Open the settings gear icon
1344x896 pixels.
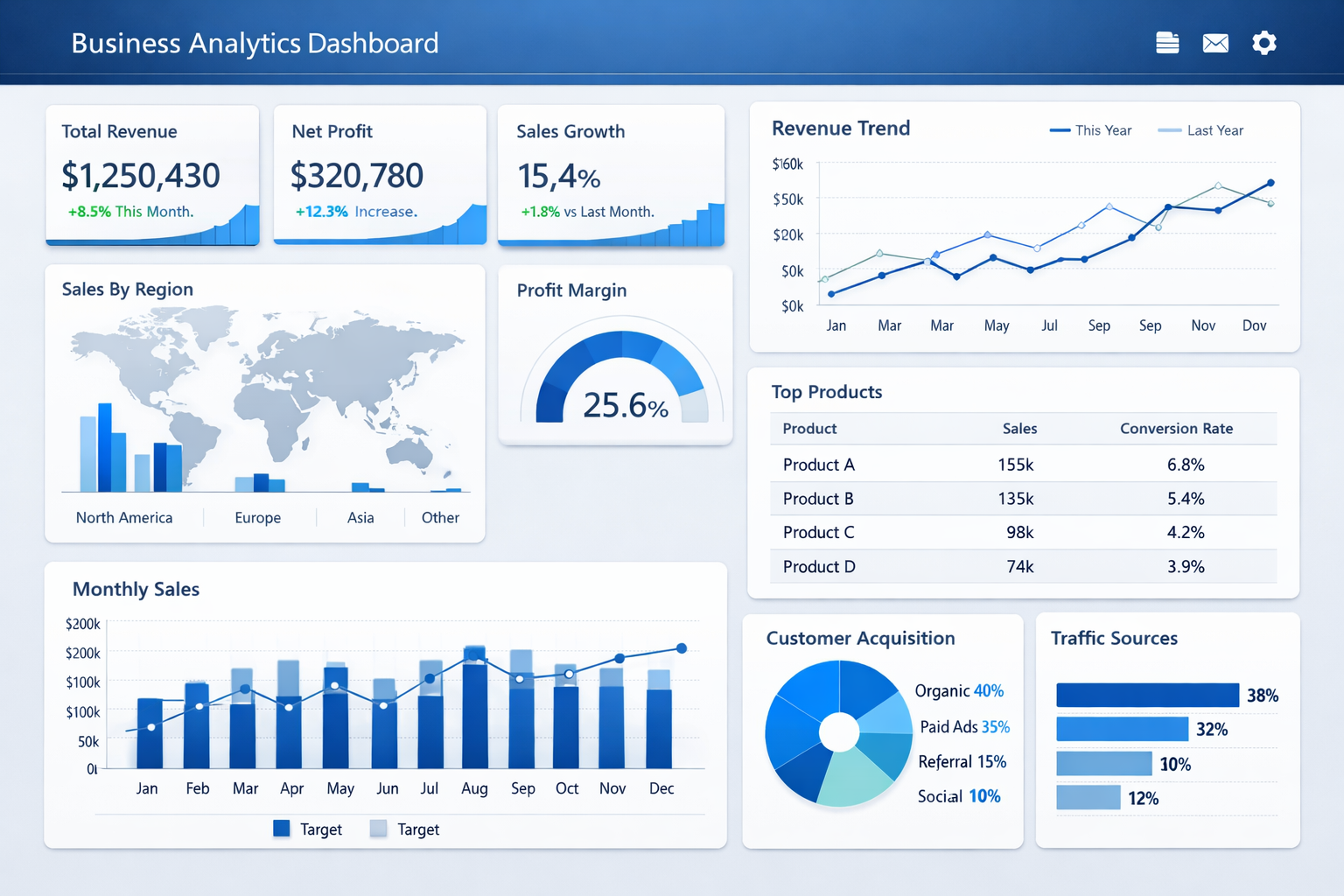(x=1263, y=42)
